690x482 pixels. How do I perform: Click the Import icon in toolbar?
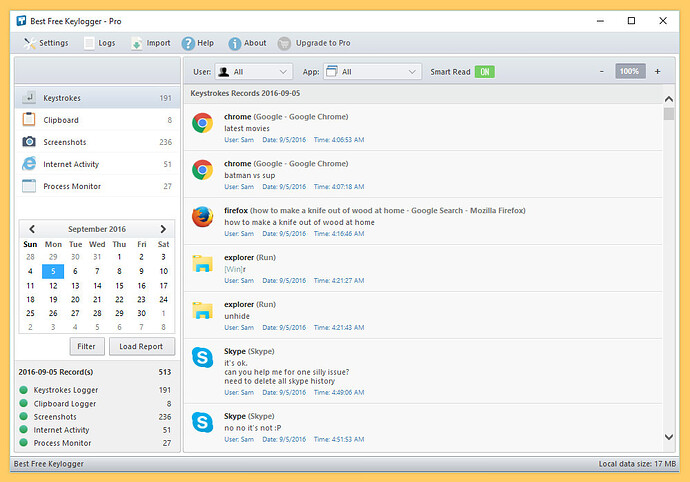click(136, 43)
